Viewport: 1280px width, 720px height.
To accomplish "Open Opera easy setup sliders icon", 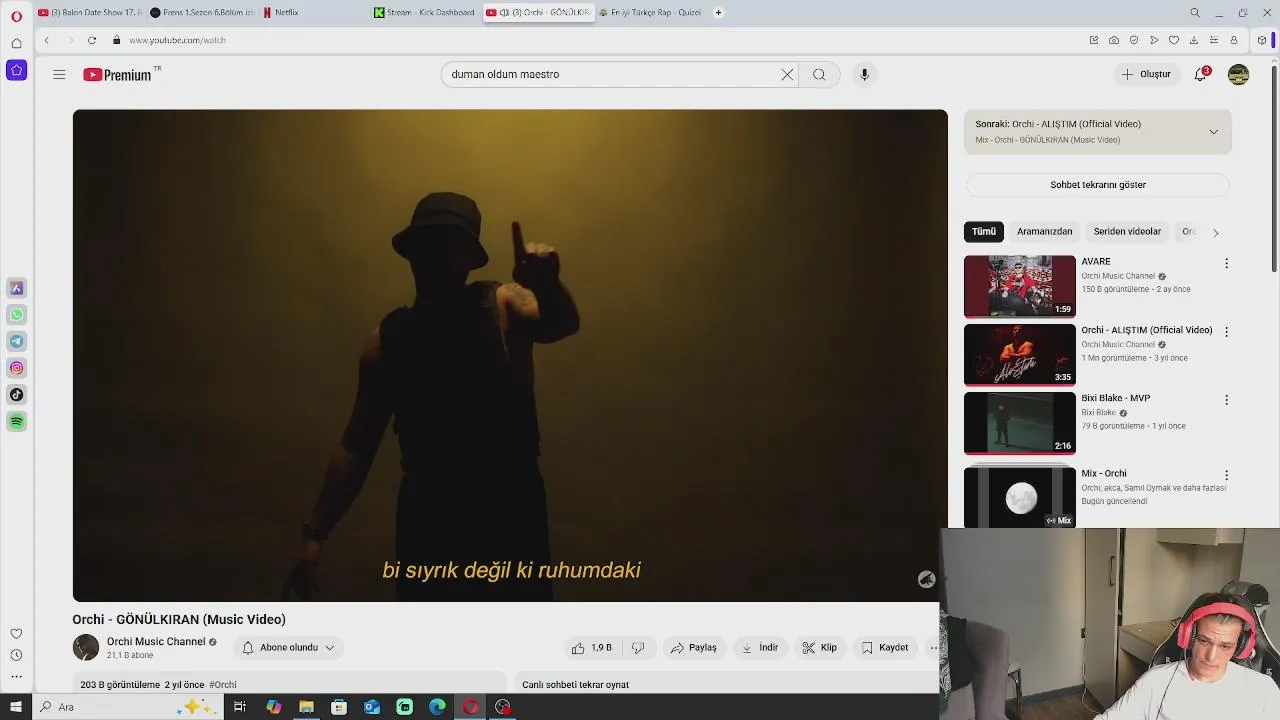I will [1214, 40].
